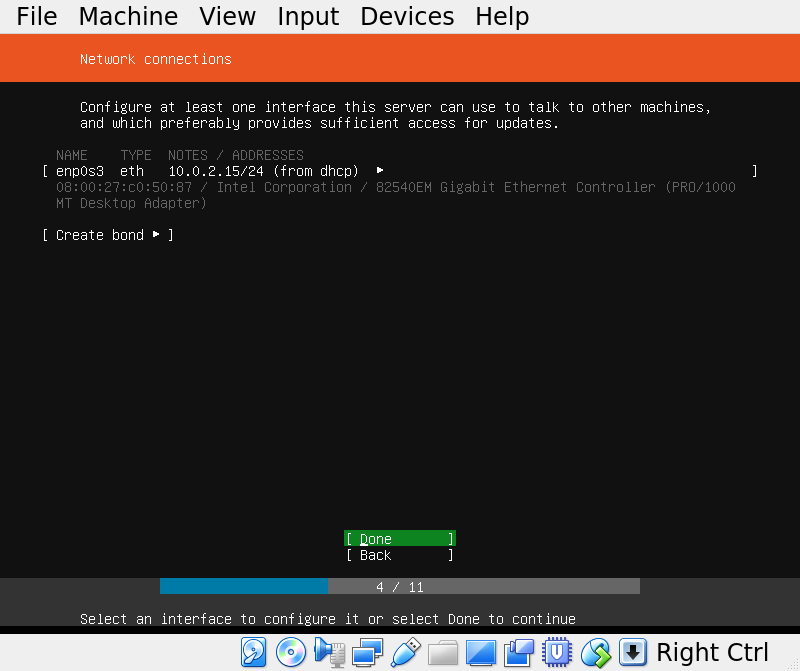Open the Machine menu
Image resolution: width=800 pixels, height=671 pixels.
pos(128,17)
